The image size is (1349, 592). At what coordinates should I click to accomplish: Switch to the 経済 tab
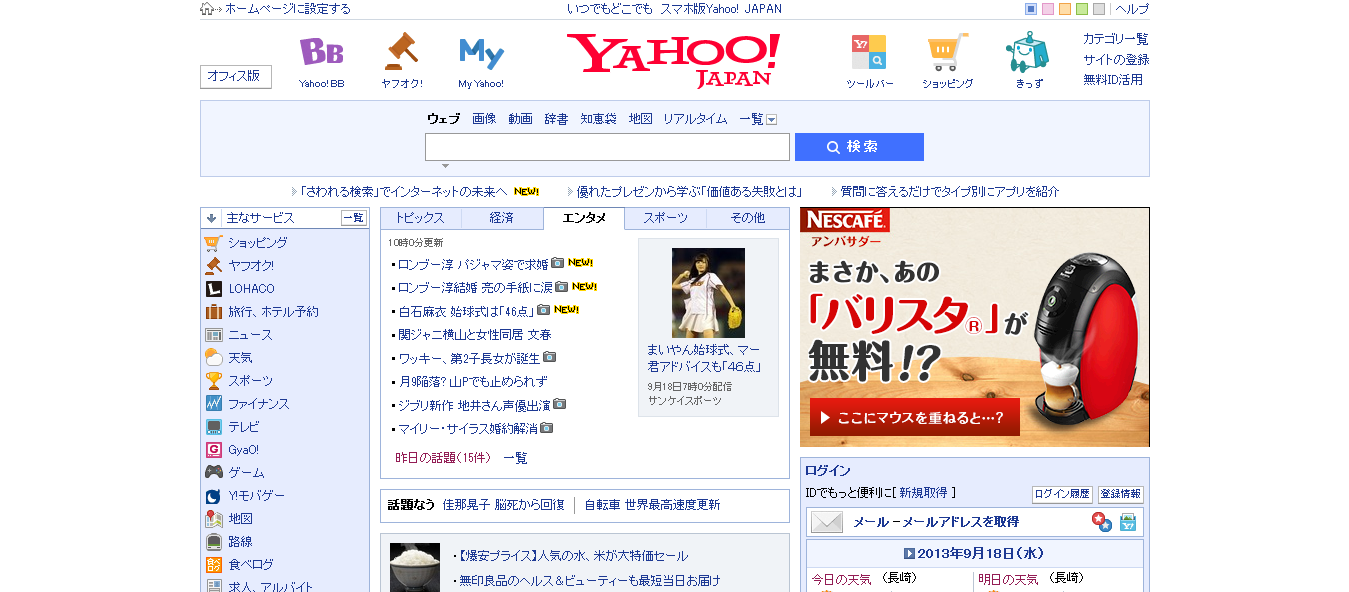tap(502, 218)
